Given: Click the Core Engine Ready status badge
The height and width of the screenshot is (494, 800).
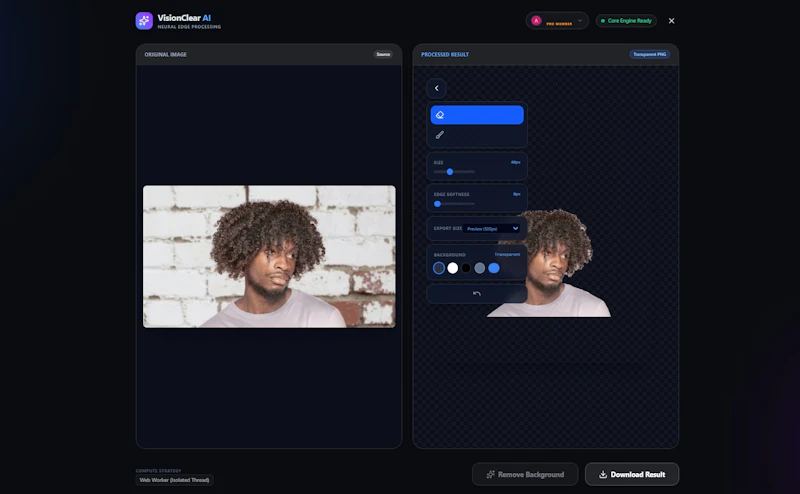Looking at the screenshot, I should click(626, 21).
